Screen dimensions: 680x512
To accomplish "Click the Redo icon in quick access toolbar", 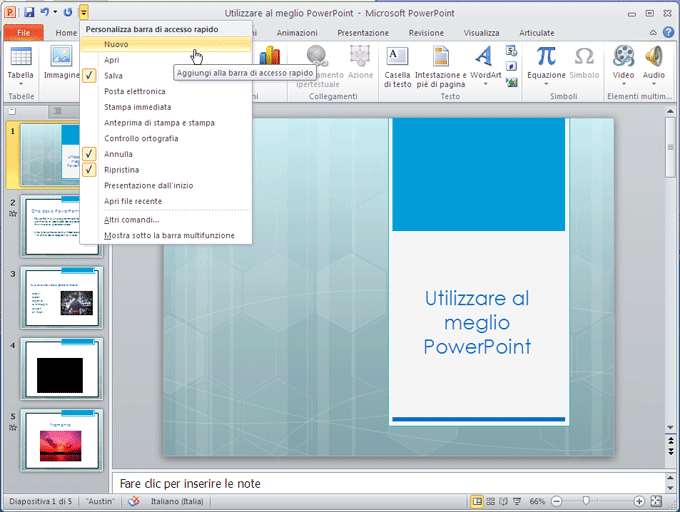I will coord(68,12).
